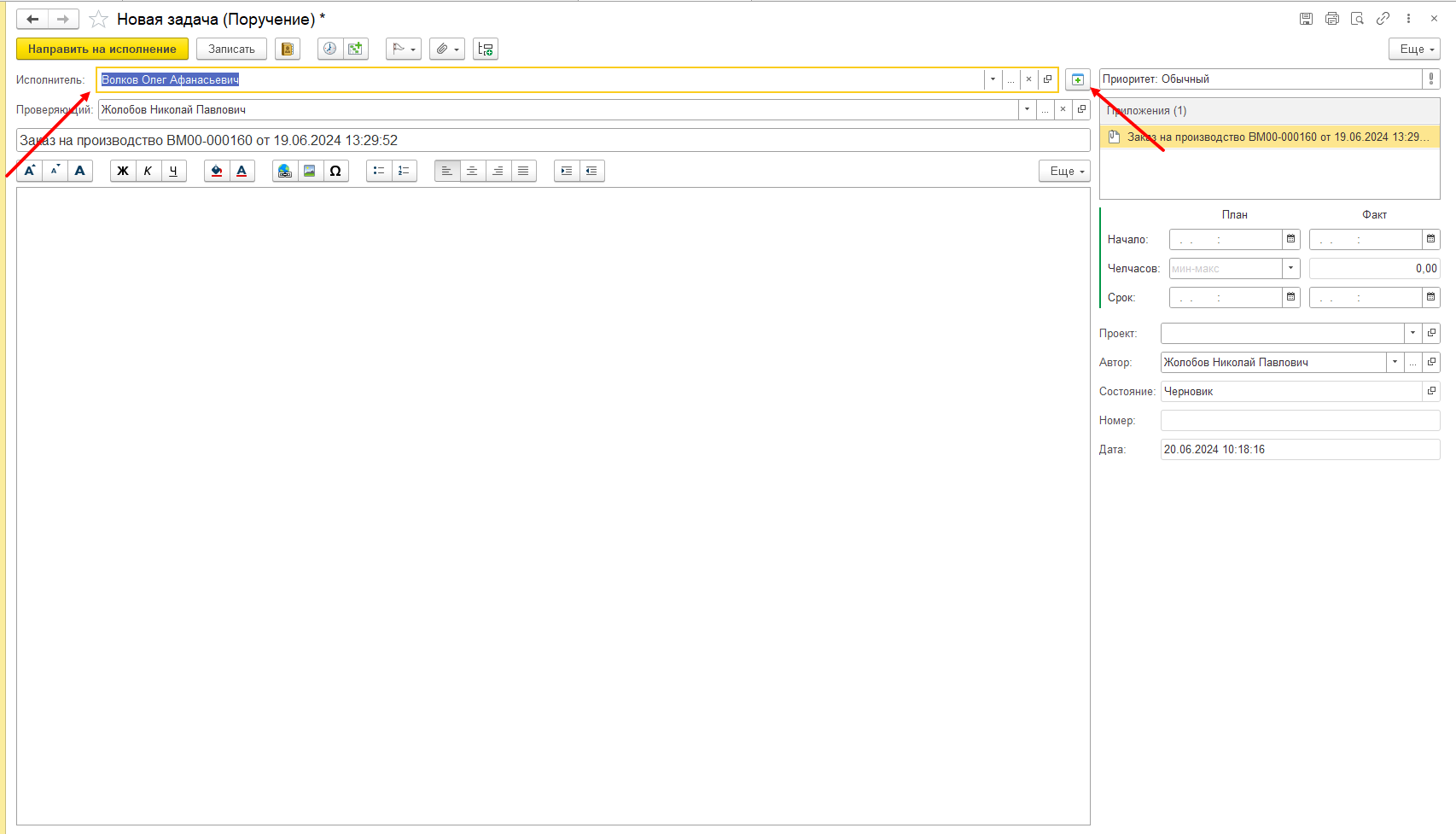Apply bulleted list formatting

379,171
